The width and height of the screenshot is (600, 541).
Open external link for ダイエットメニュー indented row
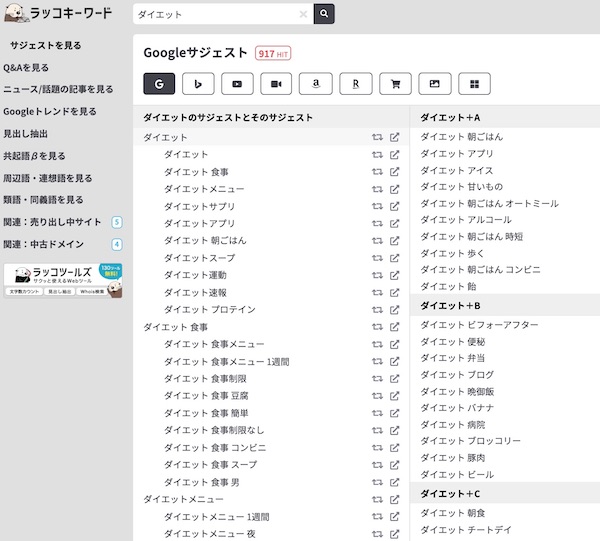[395, 189]
